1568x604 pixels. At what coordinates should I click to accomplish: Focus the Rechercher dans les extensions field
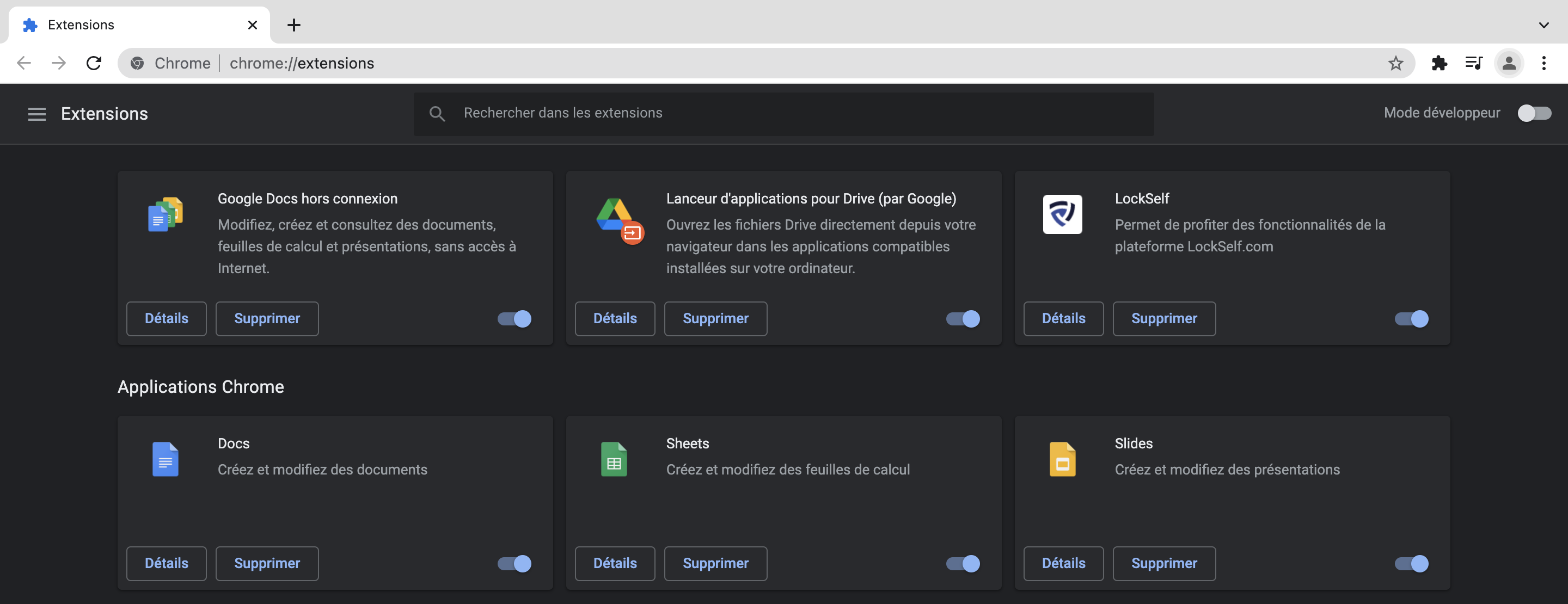[x=783, y=114]
